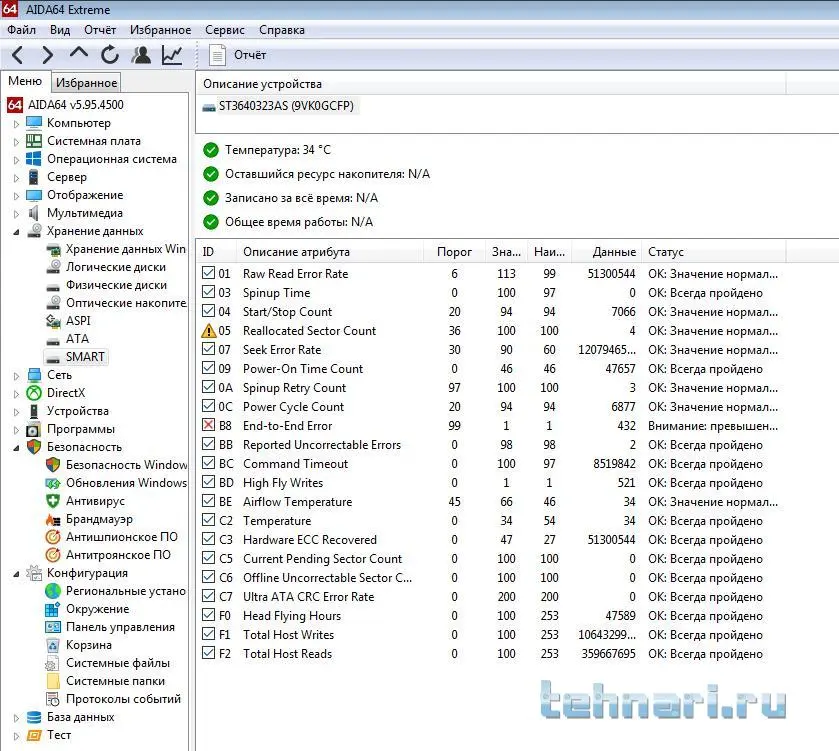Viewport: 839px width, 751px height.
Task: Click the ST3640323AS drive icon
Action: coord(209,107)
